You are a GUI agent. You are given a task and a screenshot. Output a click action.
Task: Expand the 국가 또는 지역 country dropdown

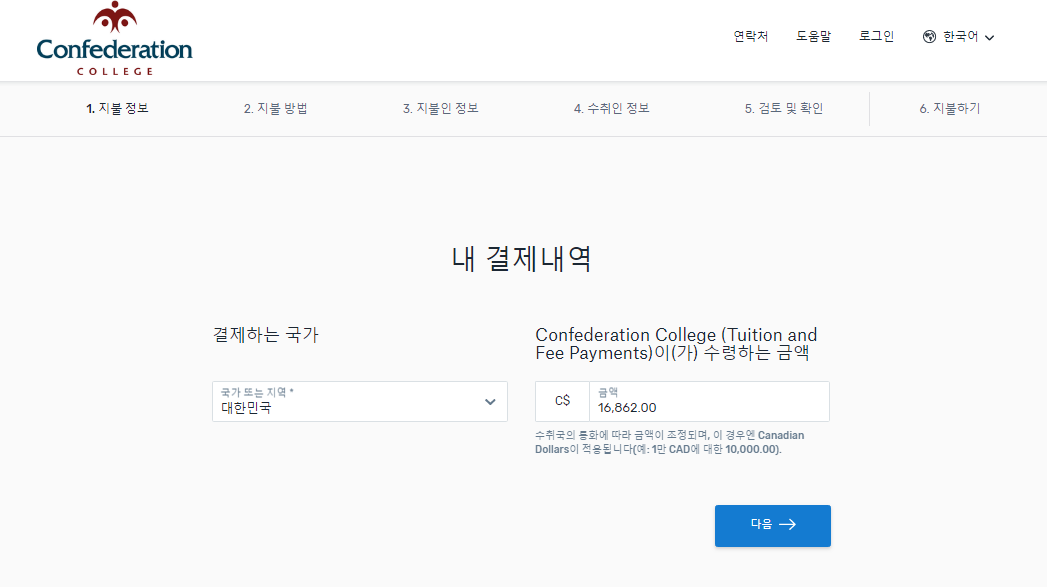360,401
